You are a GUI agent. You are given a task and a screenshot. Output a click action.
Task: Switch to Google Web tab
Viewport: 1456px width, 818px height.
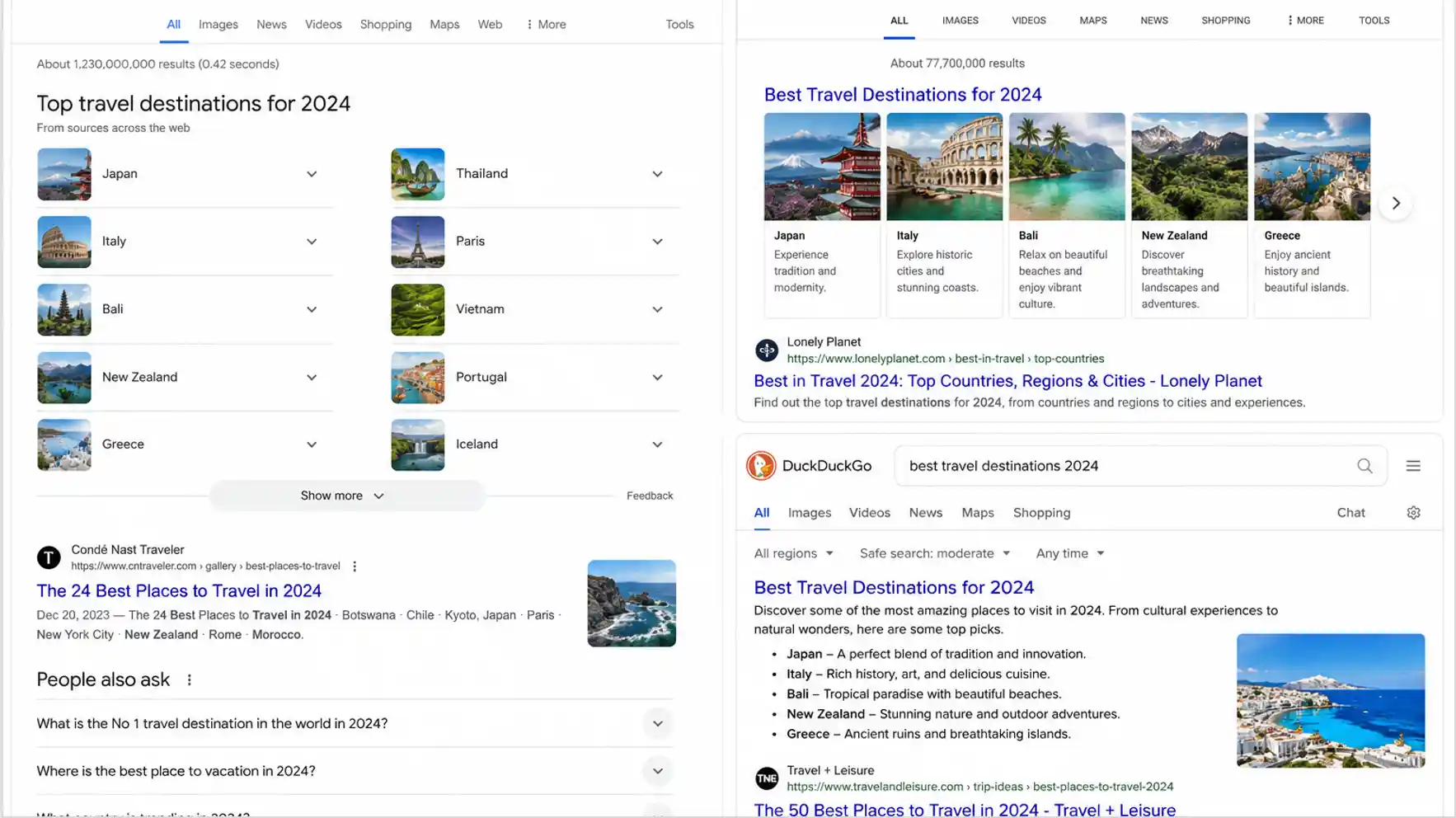click(490, 25)
